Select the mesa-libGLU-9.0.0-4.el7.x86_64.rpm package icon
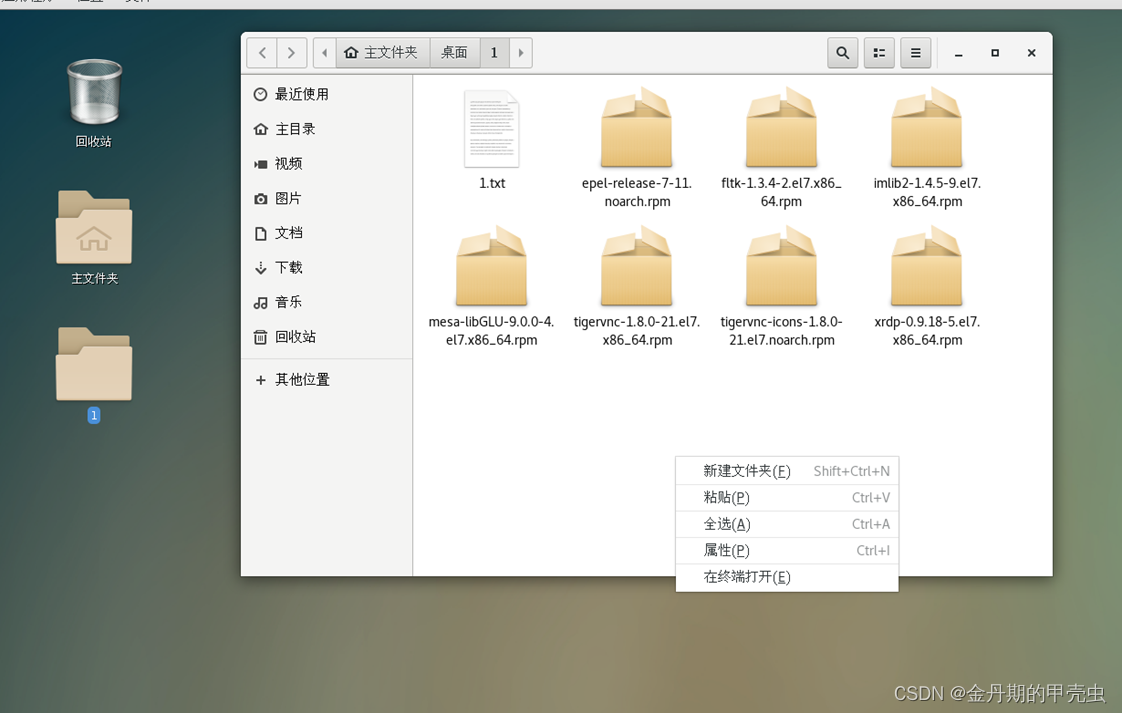This screenshot has width=1122, height=713. pos(492,266)
